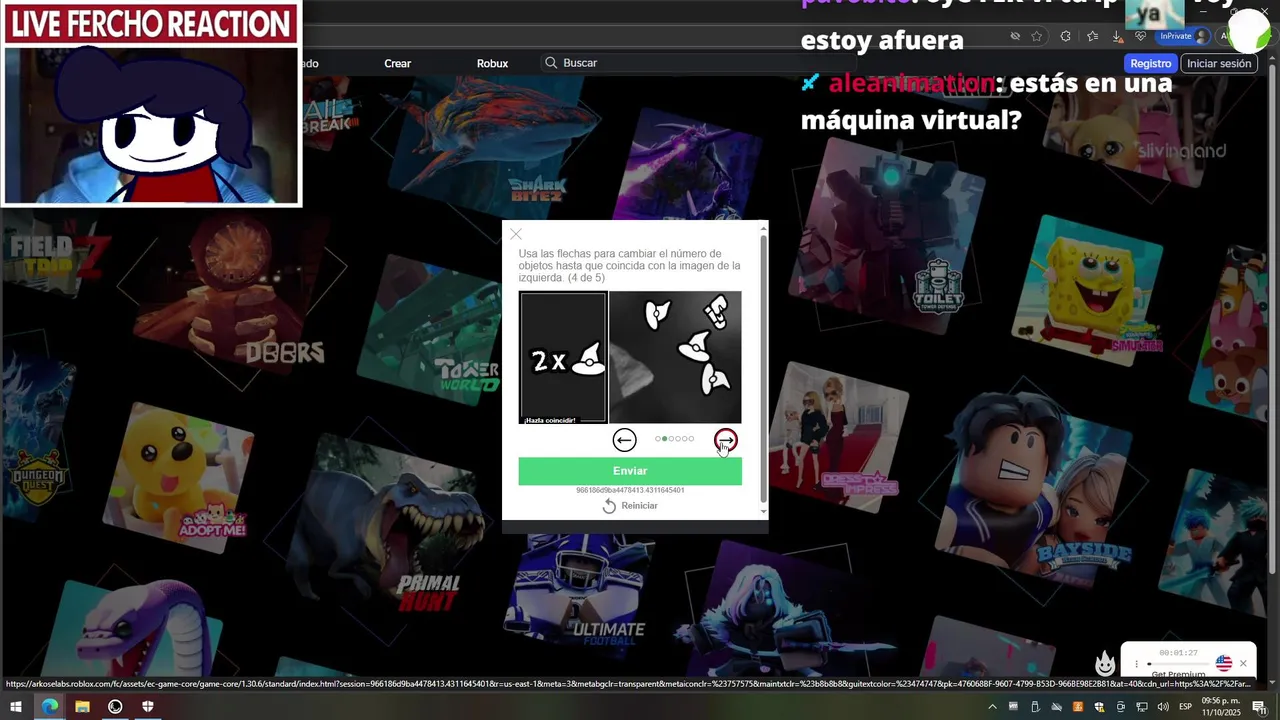Click the captcha step indicator dots

pos(675,439)
